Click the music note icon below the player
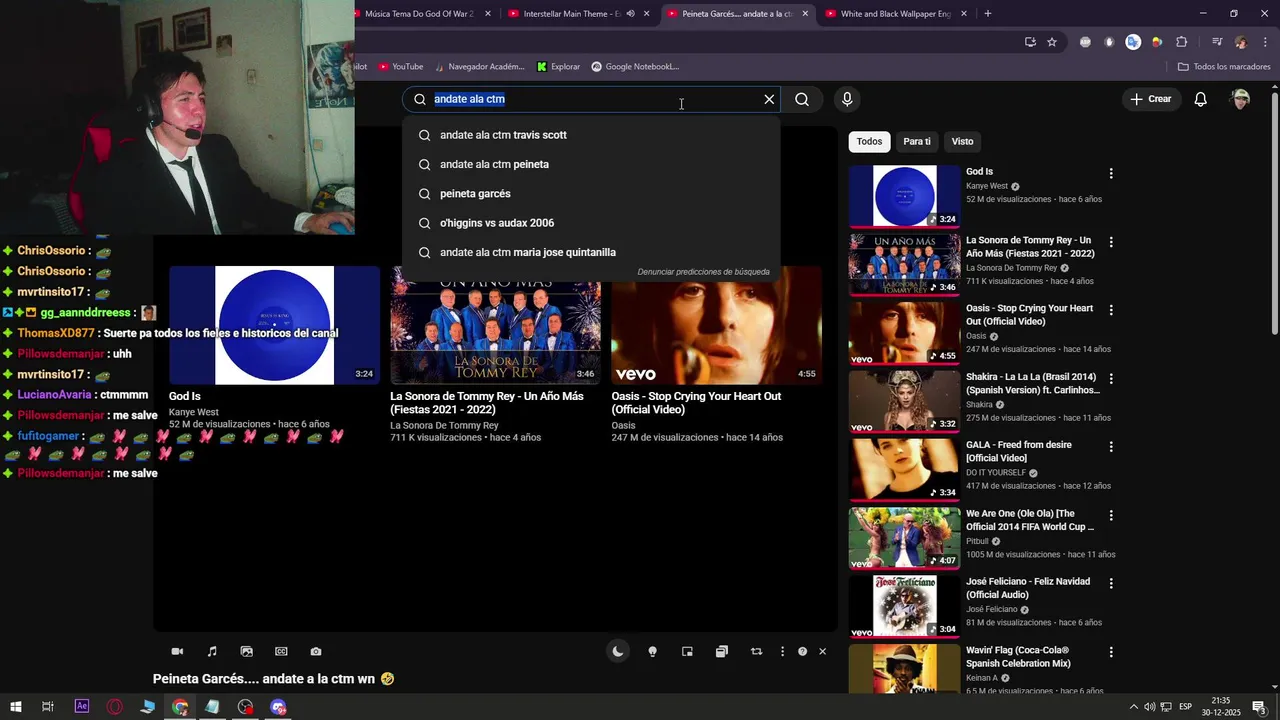Screen dimensions: 1280x720 [212, 652]
